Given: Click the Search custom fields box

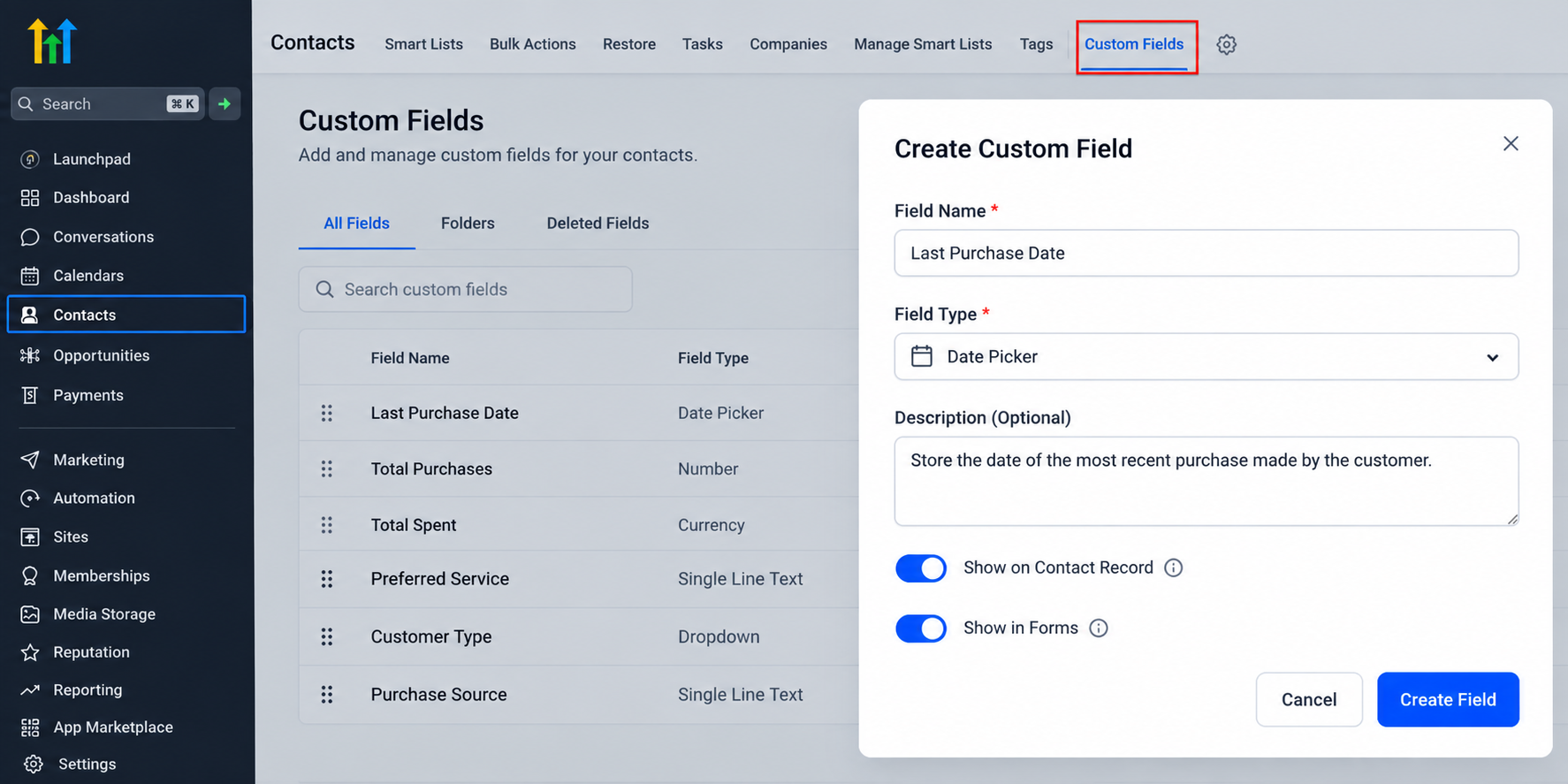Looking at the screenshot, I should [465, 290].
